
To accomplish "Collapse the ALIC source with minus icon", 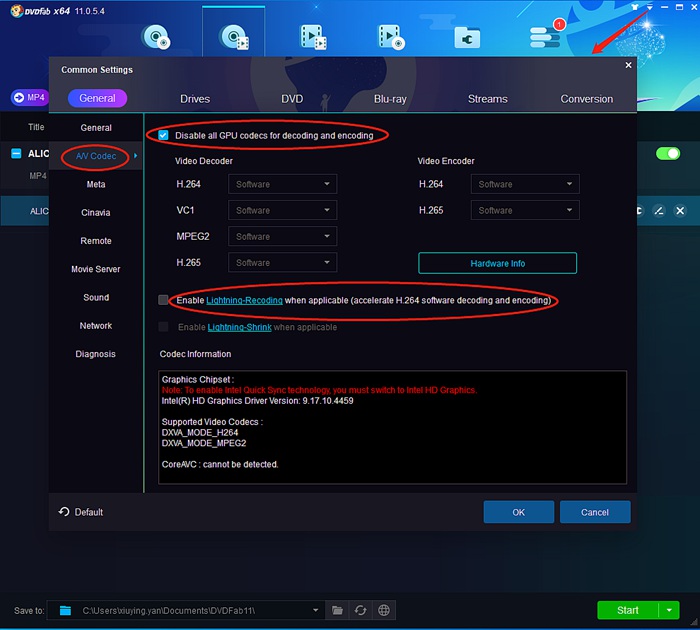I will tap(16, 154).
